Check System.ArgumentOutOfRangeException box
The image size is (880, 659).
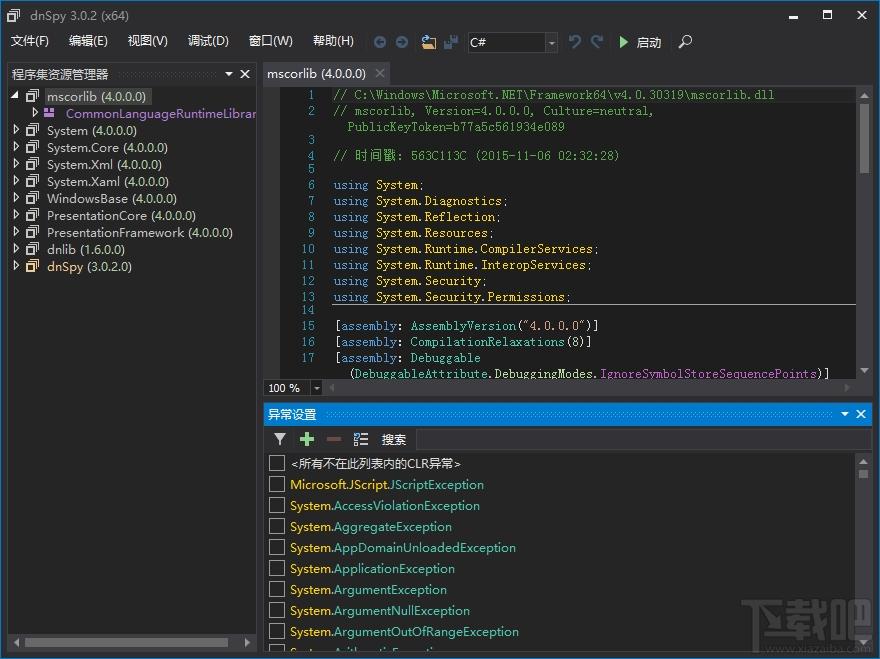pos(277,631)
